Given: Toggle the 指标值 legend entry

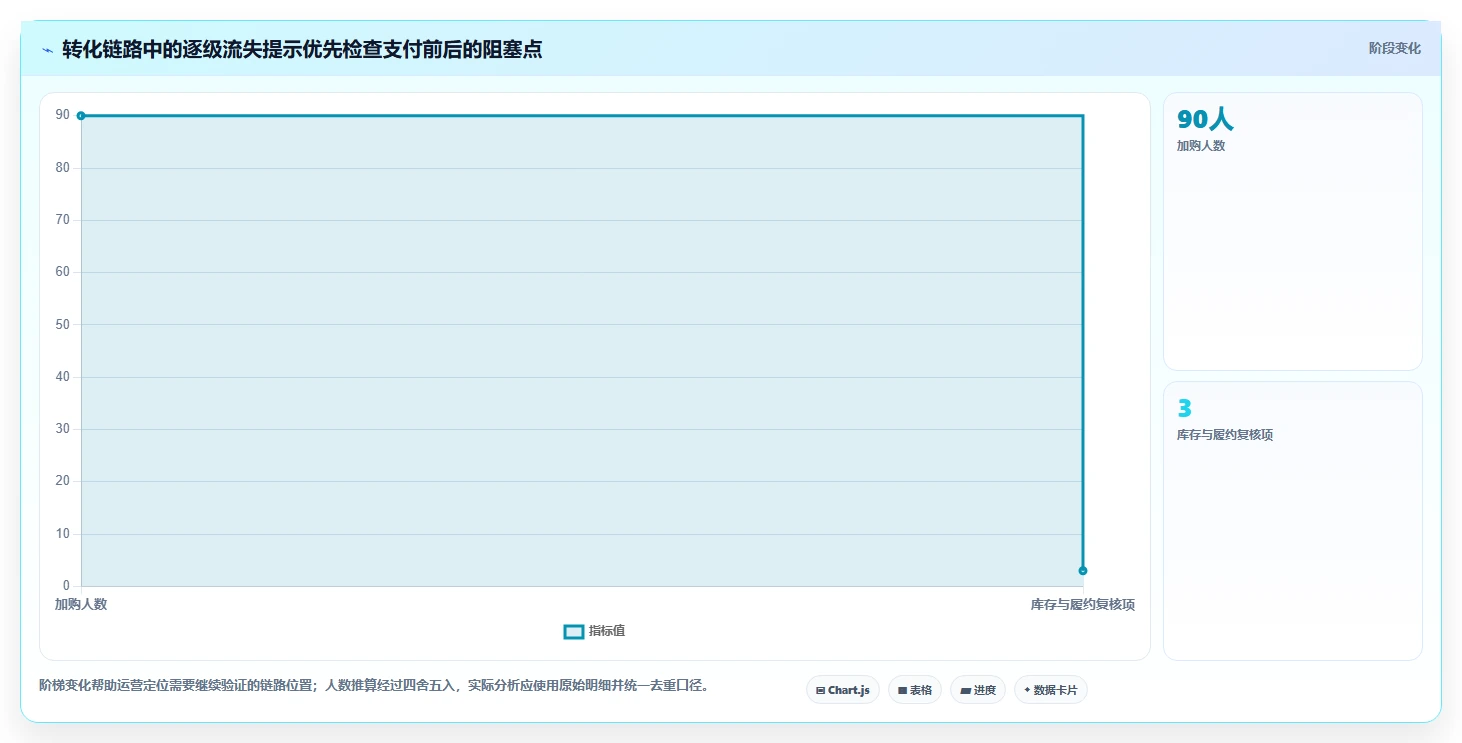Looking at the screenshot, I should click(595, 631).
